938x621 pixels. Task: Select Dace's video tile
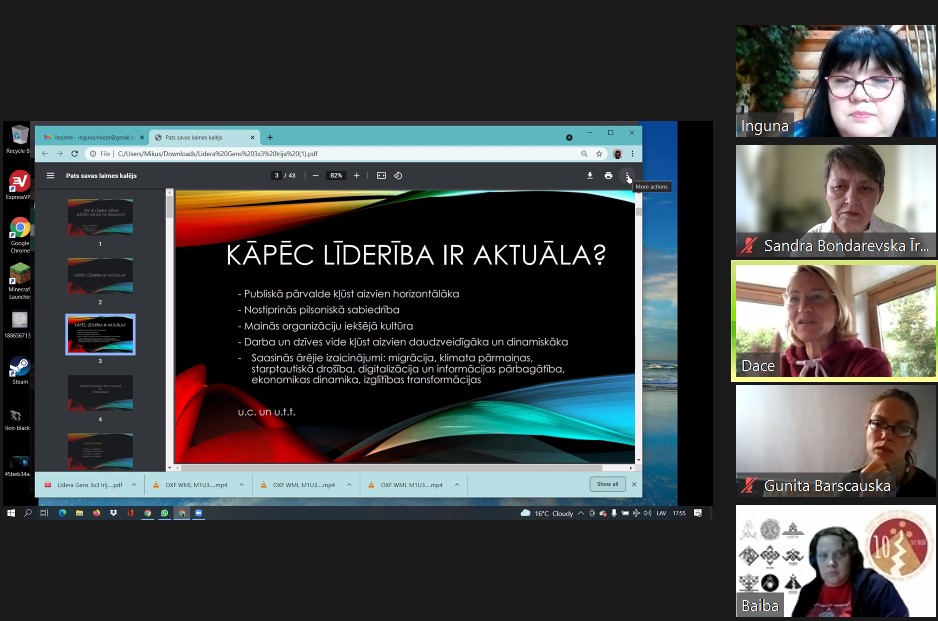point(836,321)
